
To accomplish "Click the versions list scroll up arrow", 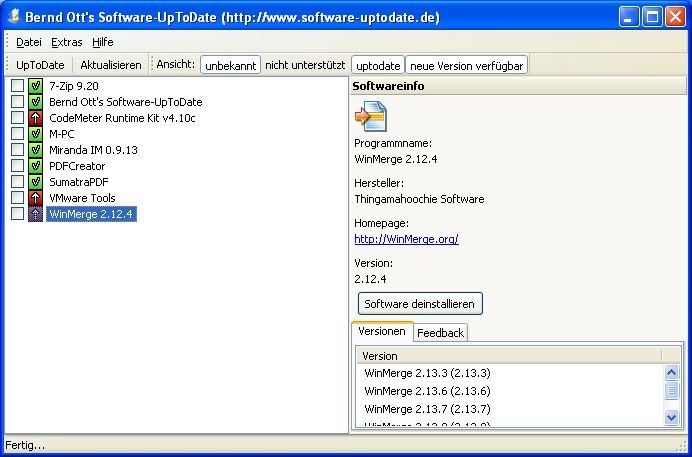I will (671, 373).
